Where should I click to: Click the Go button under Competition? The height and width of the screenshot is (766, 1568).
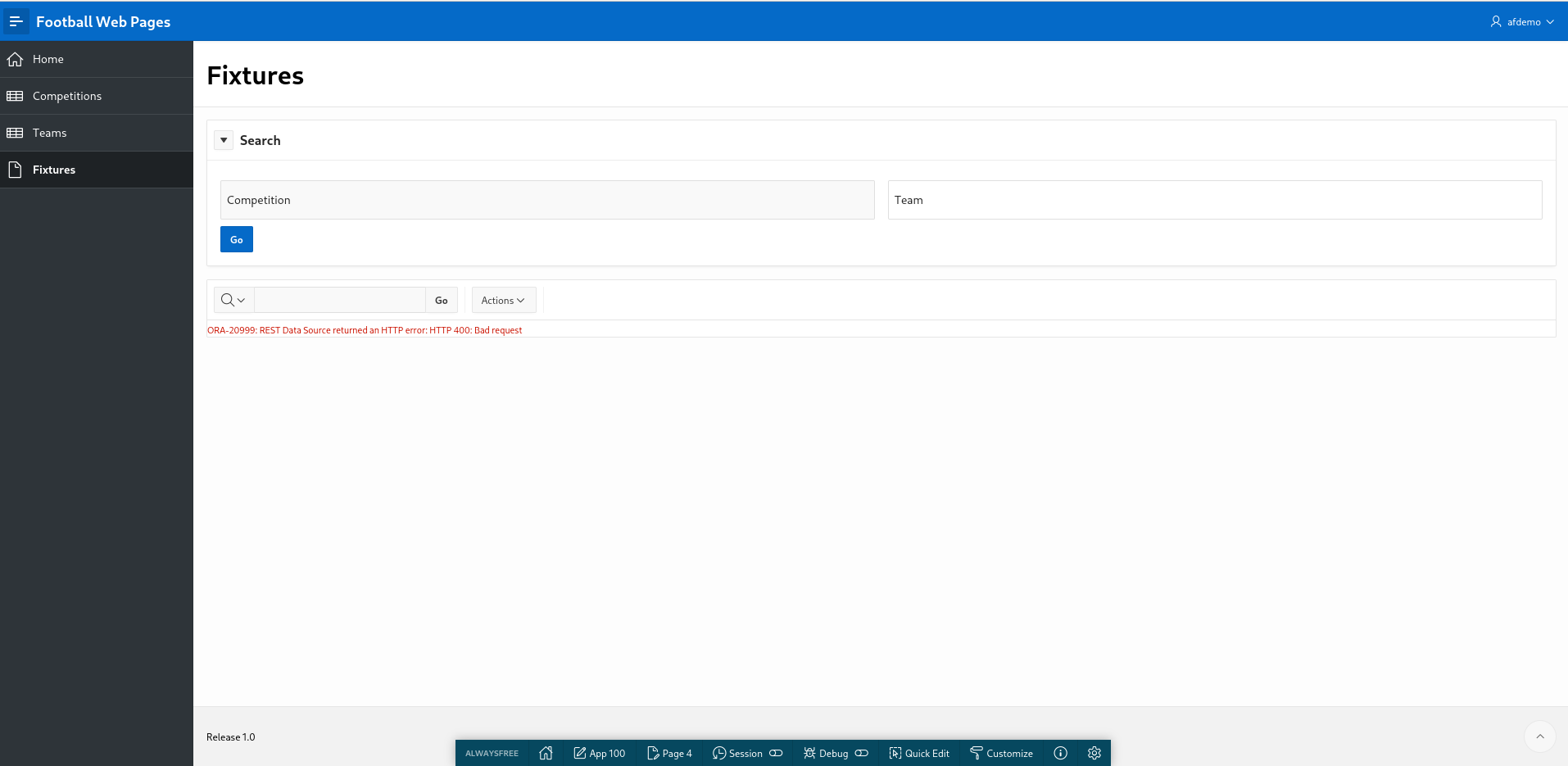(x=236, y=239)
